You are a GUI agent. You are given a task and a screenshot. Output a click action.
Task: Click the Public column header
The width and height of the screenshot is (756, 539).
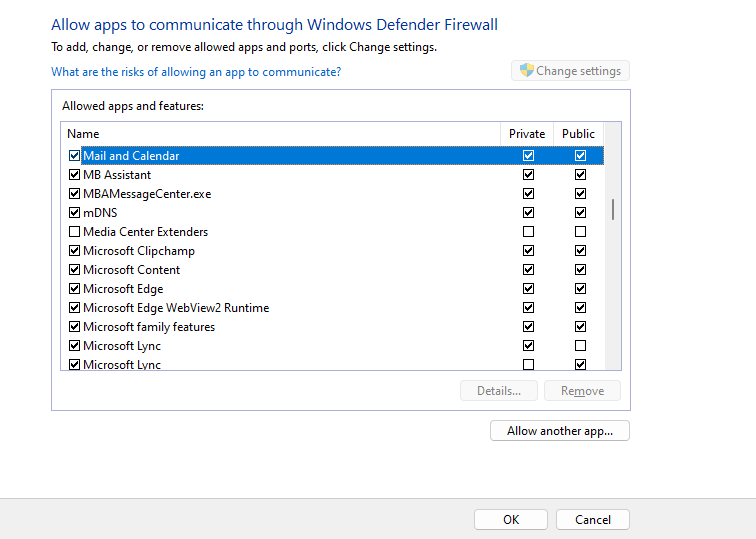click(578, 134)
